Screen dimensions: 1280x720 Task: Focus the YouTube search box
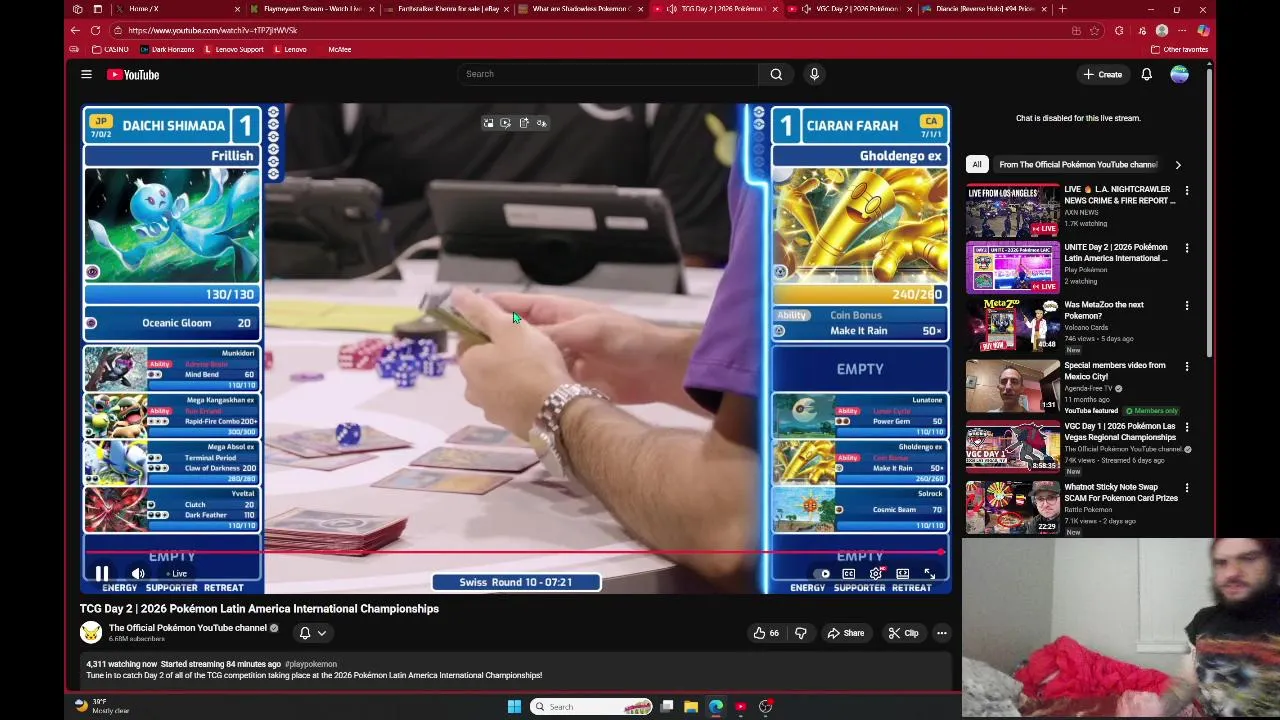click(x=608, y=74)
